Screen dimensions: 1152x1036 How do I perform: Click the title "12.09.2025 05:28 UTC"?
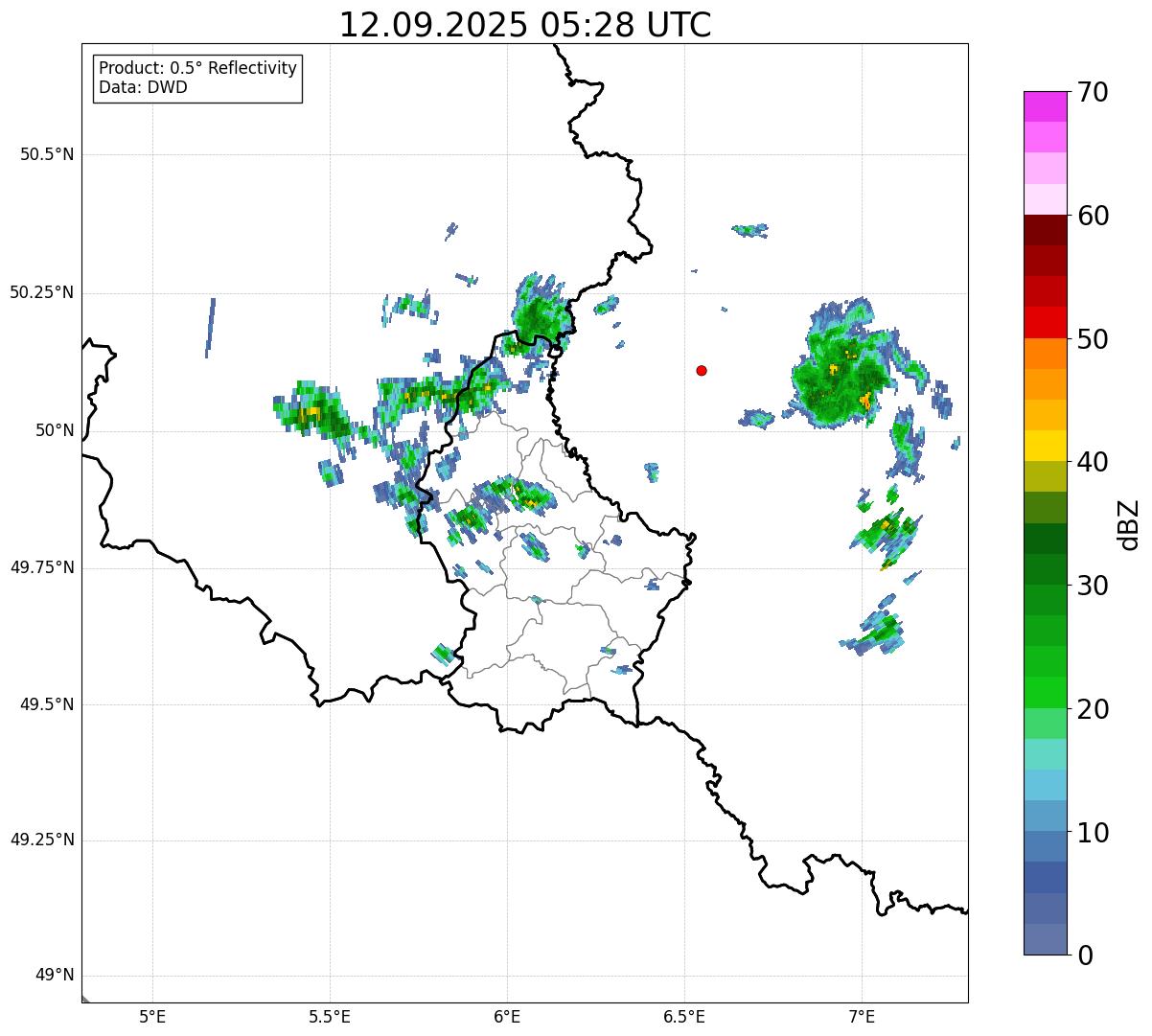point(525,25)
